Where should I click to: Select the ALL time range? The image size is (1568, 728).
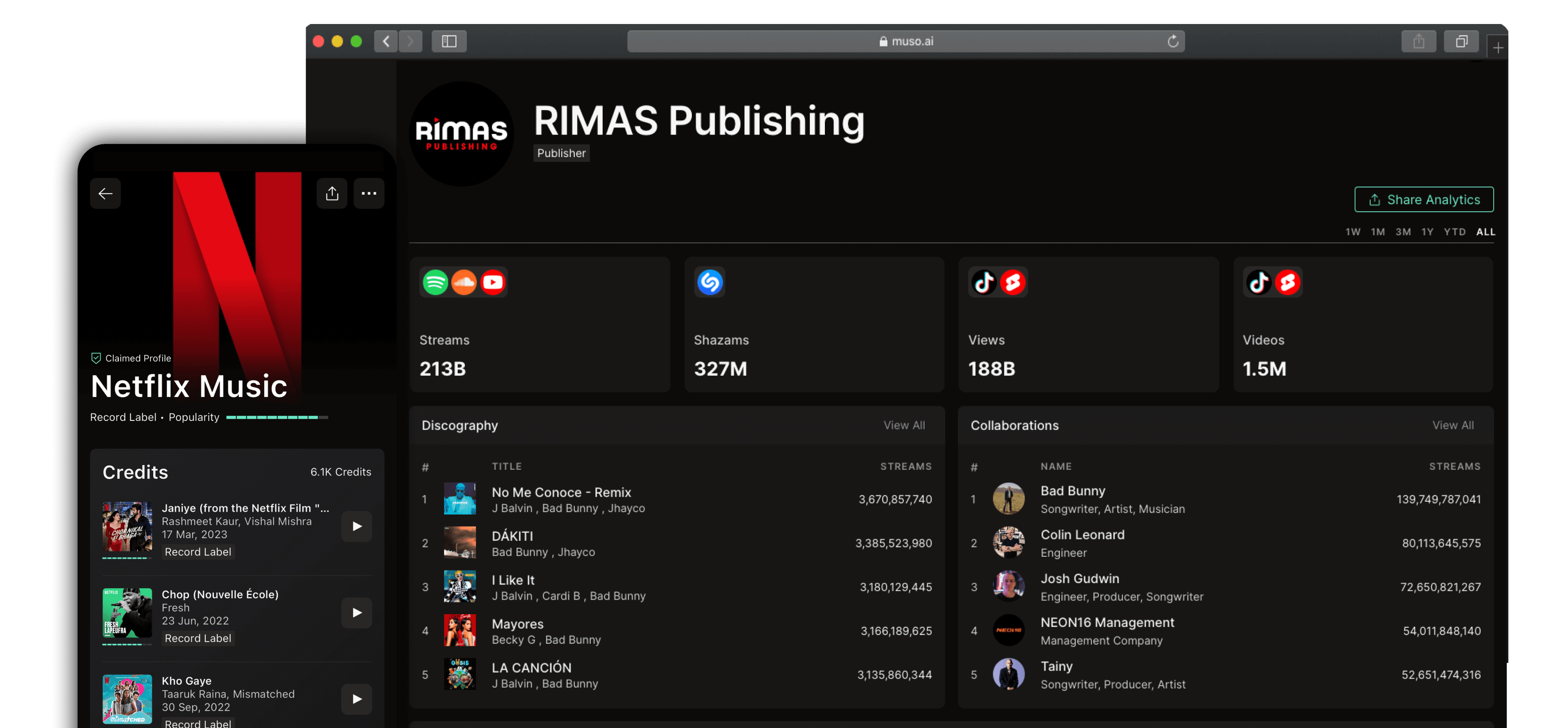(x=1485, y=232)
